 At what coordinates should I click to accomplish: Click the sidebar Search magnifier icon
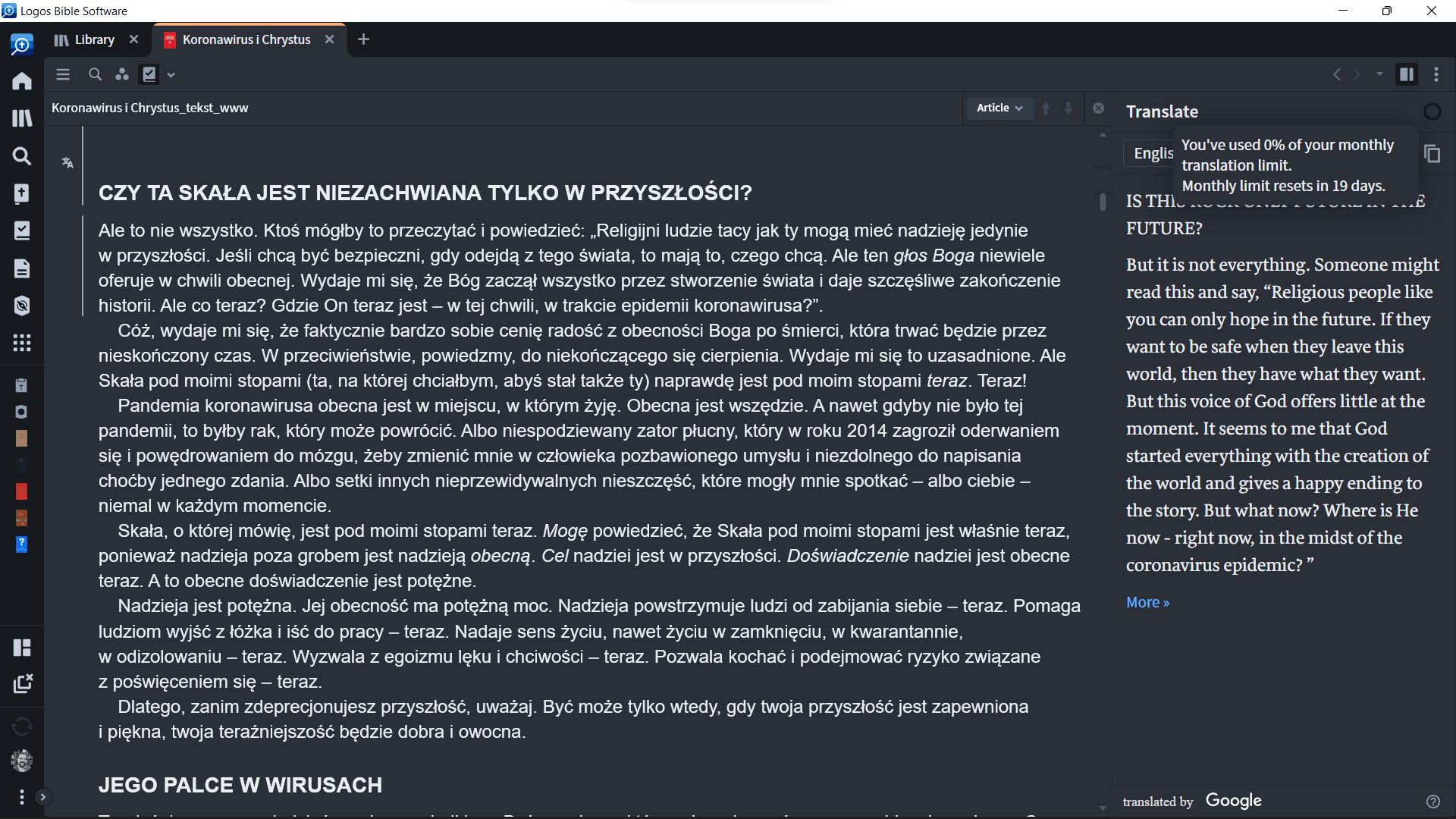click(x=22, y=156)
